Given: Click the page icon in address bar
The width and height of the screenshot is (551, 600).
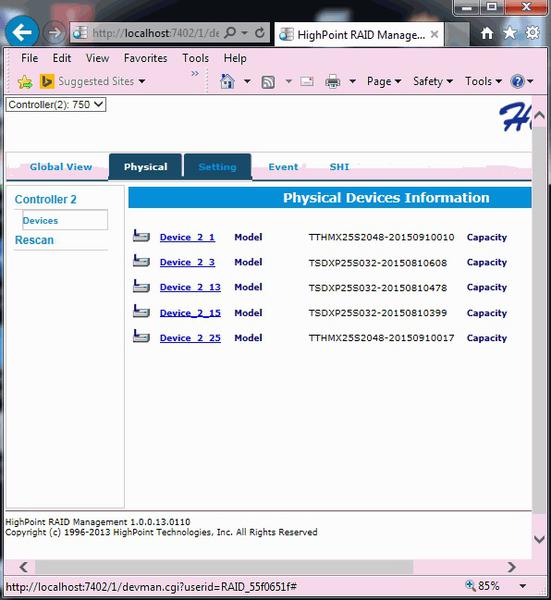Looking at the screenshot, I should [x=80, y=33].
